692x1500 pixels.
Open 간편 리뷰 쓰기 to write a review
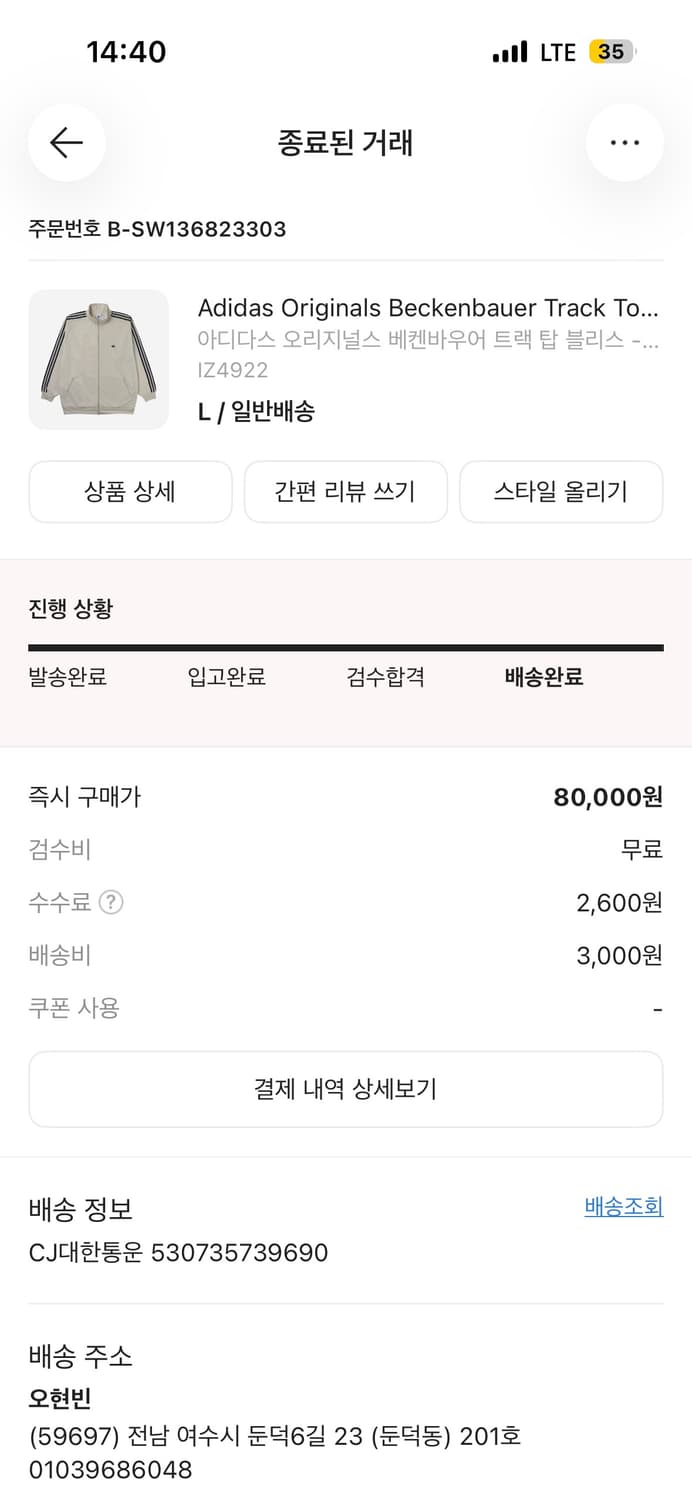pyautogui.click(x=345, y=491)
